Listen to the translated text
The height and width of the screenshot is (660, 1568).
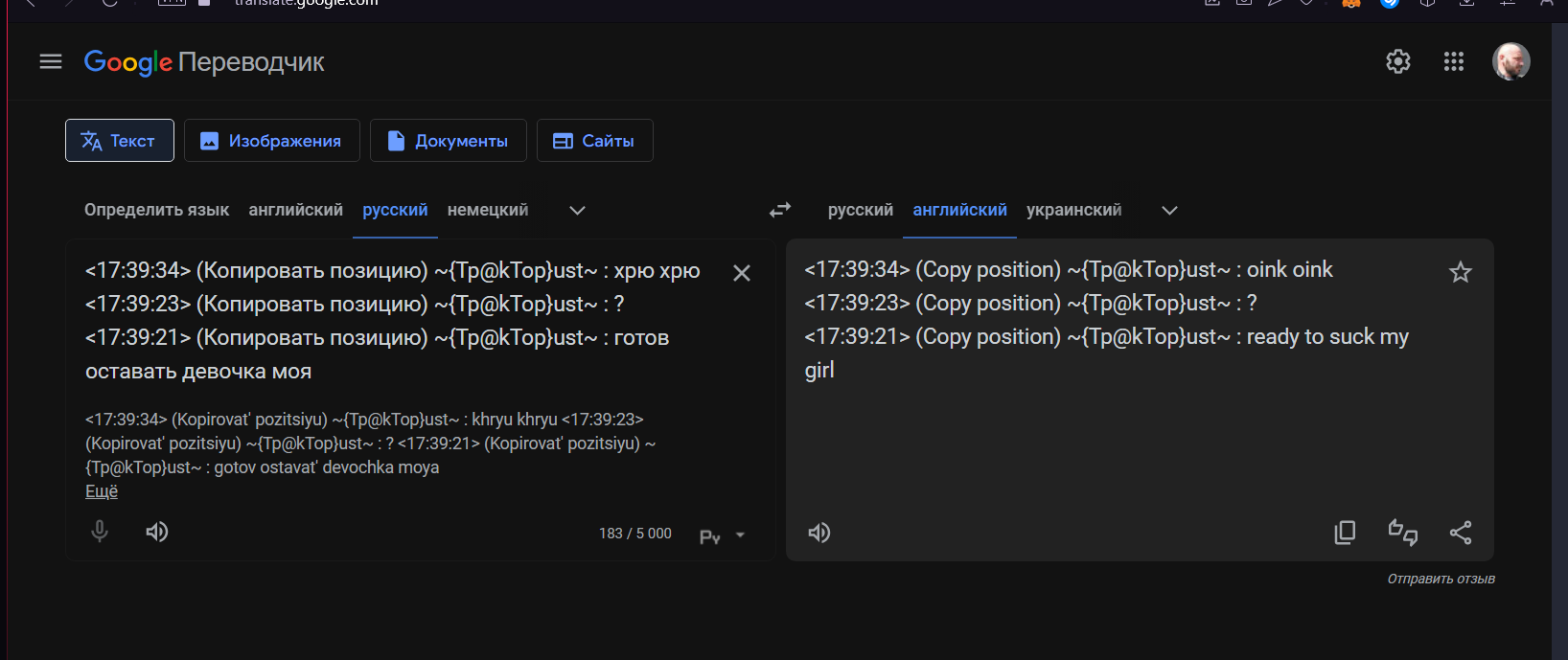[819, 533]
